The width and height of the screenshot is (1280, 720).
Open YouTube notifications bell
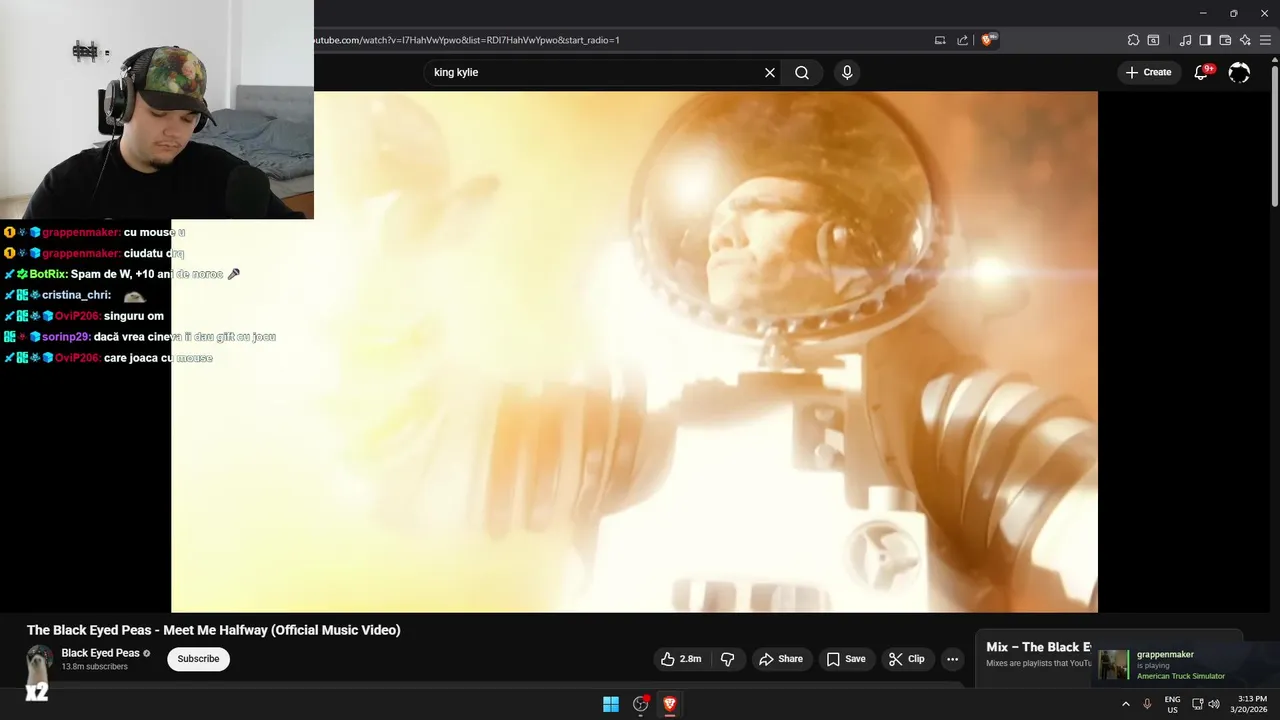coord(1202,72)
